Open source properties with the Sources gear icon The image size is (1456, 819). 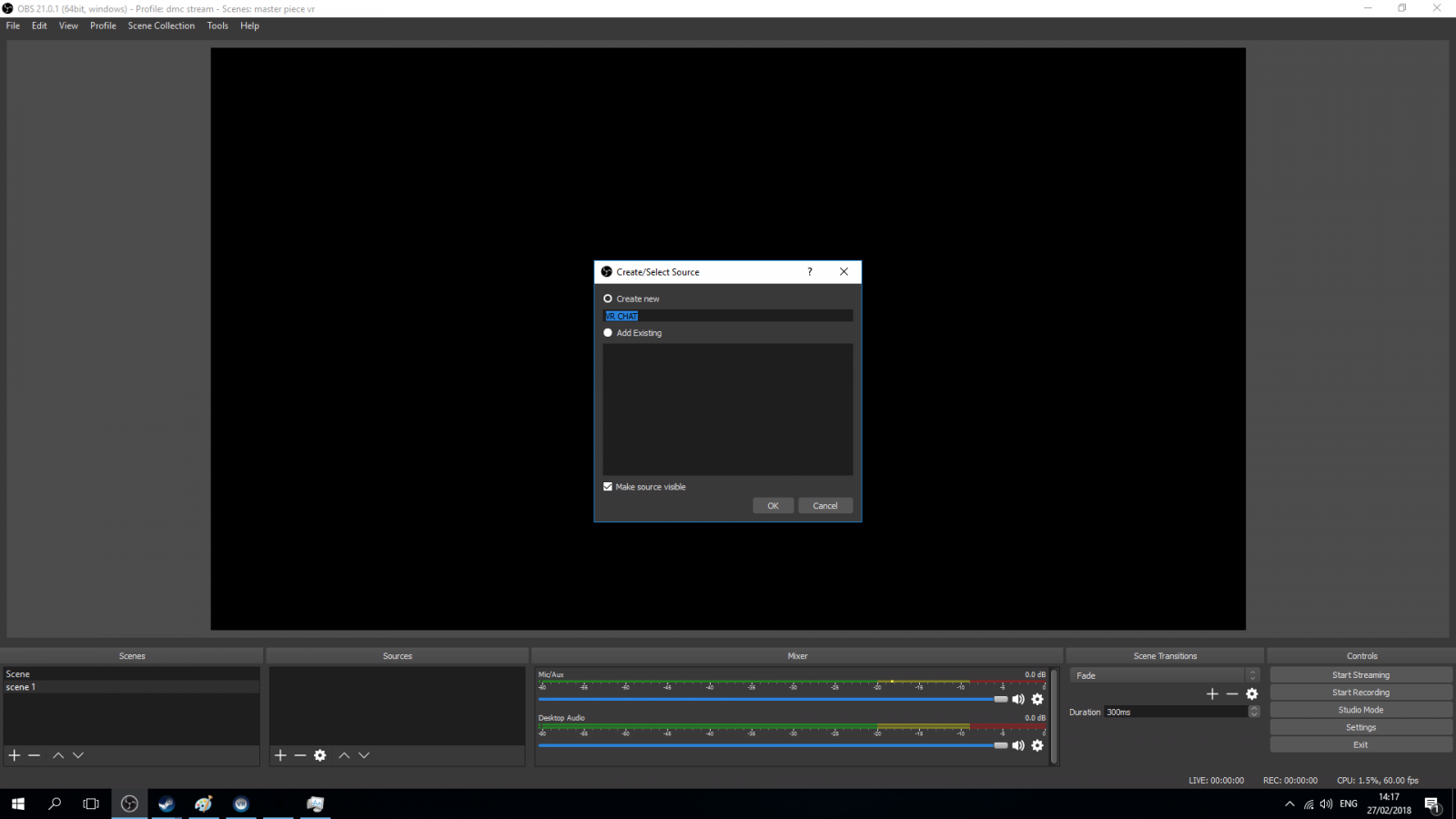[x=320, y=755]
